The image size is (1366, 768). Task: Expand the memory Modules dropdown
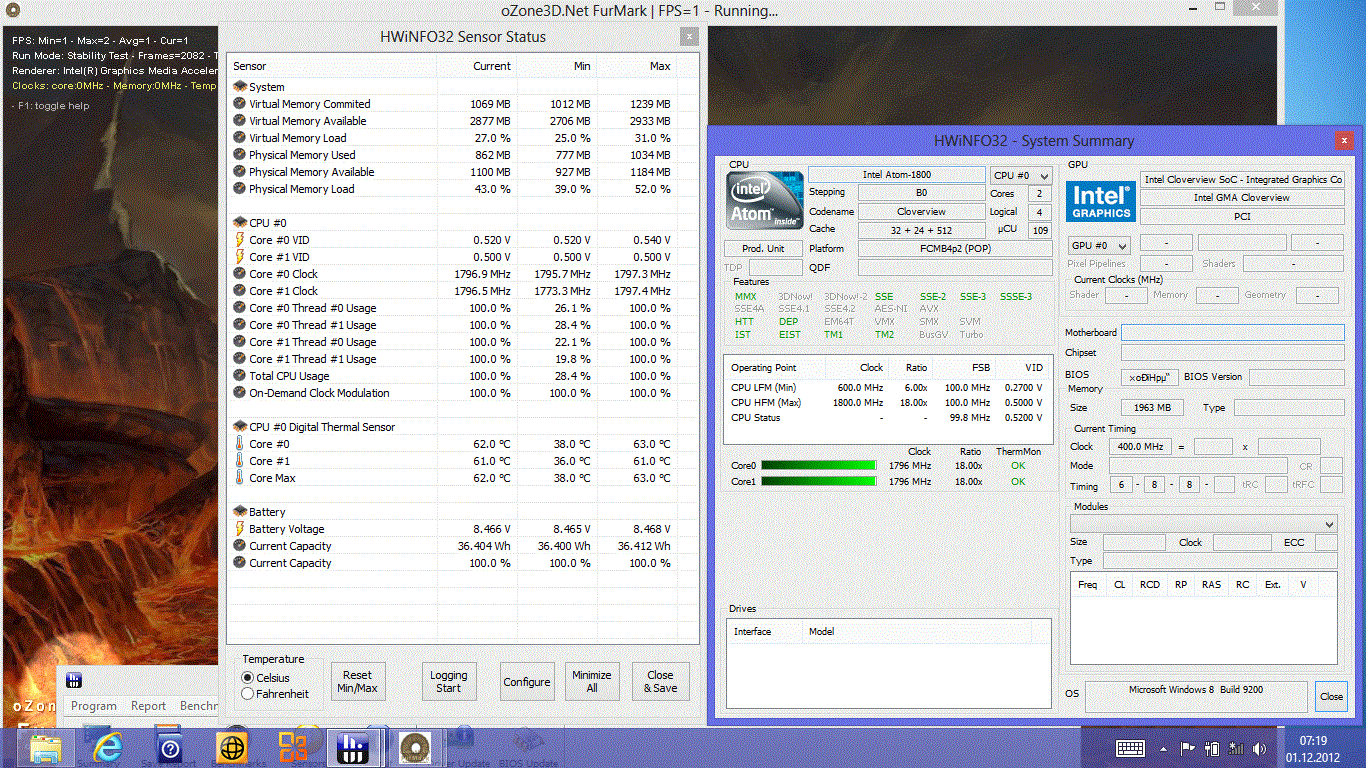click(1204, 524)
